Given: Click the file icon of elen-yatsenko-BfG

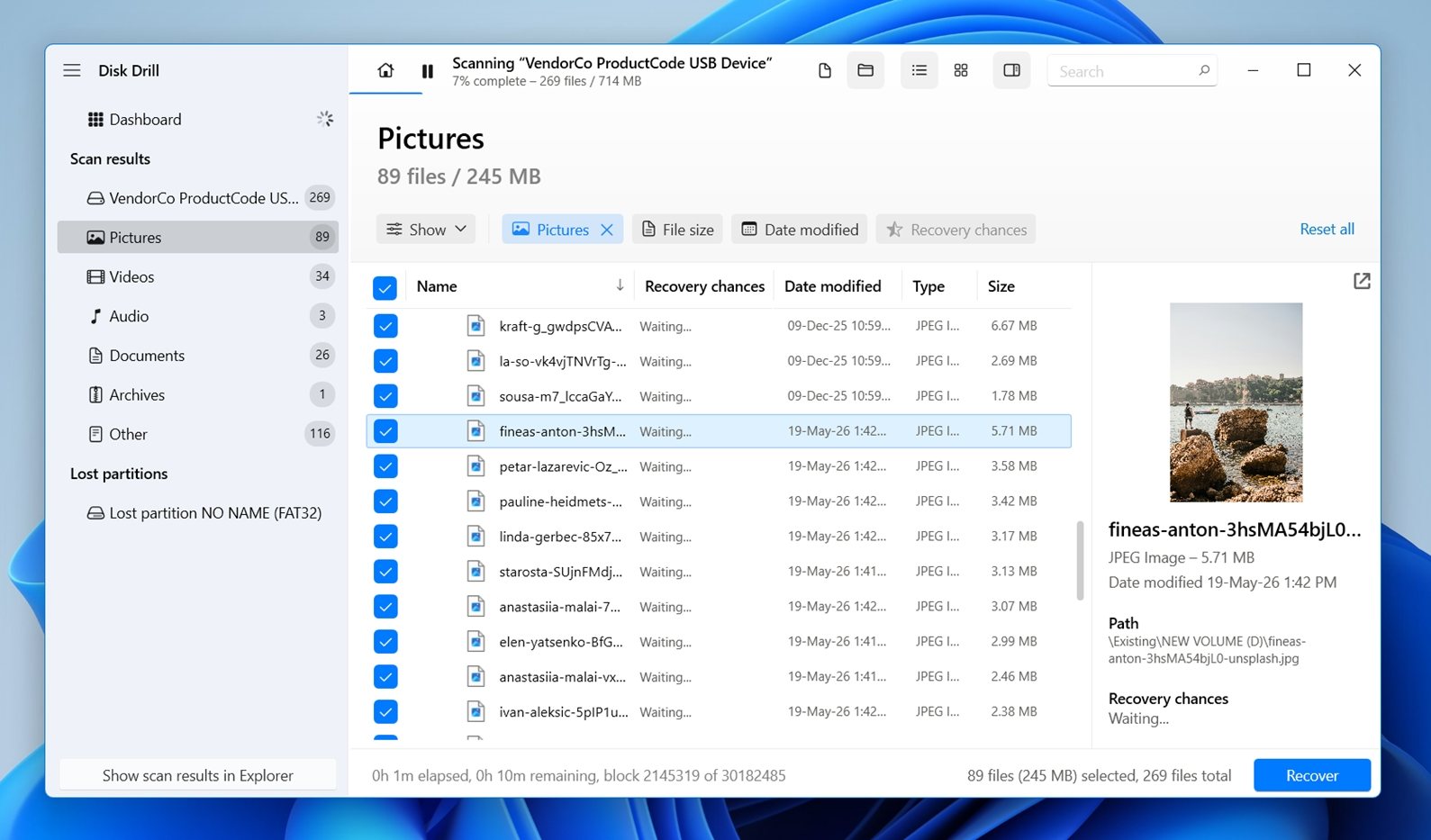Looking at the screenshot, I should point(475,642).
